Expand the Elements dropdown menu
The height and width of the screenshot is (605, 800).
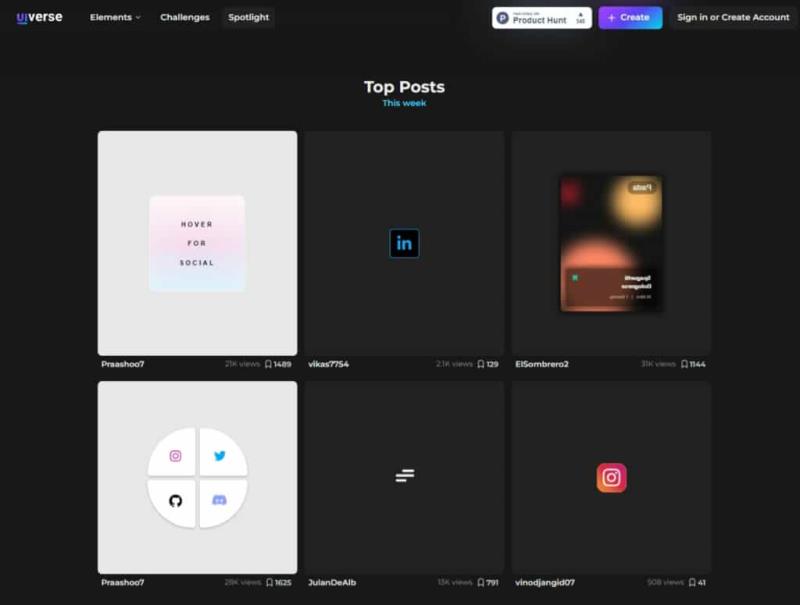point(115,17)
